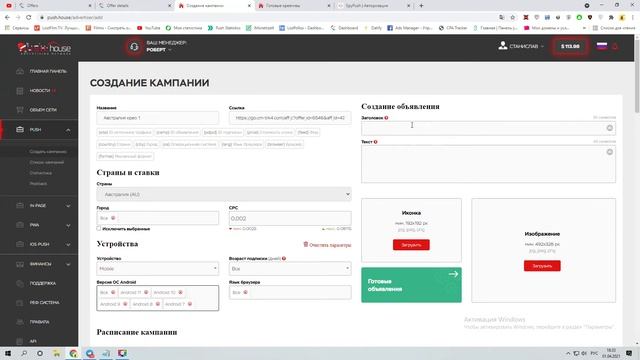Remove the Android 9 tag

pyautogui.click(x=125, y=304)
